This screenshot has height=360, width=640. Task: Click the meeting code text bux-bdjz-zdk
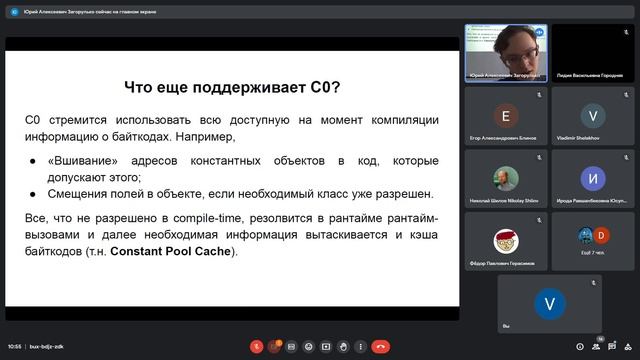coord(47,347)
